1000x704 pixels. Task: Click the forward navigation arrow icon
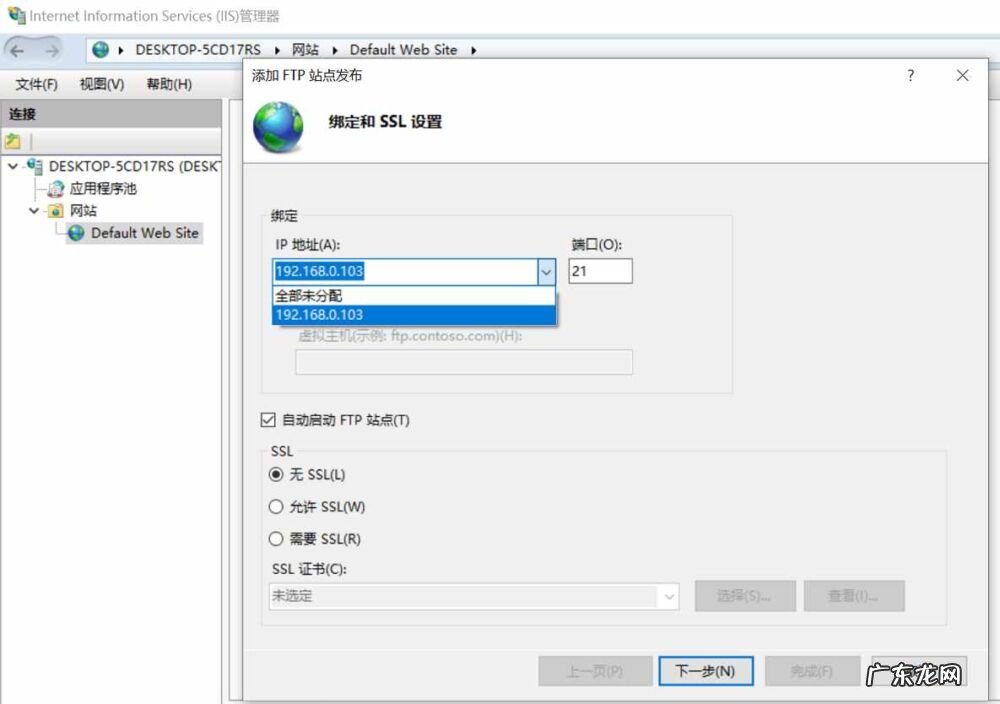click(x=51, y=50)
